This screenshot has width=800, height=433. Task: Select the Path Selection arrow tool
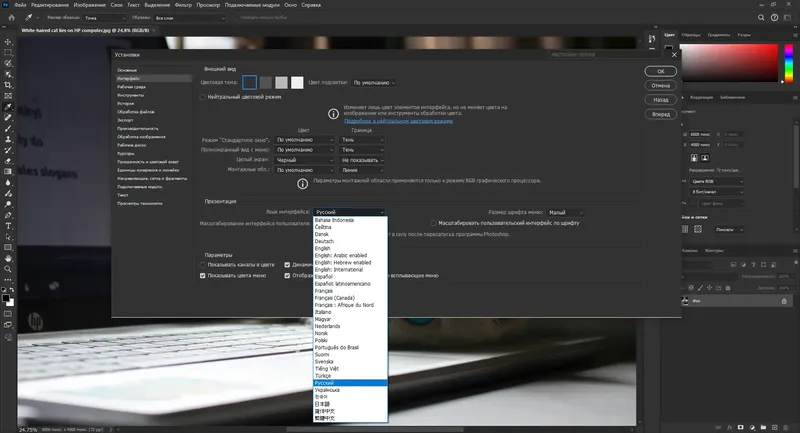point(8,237)
